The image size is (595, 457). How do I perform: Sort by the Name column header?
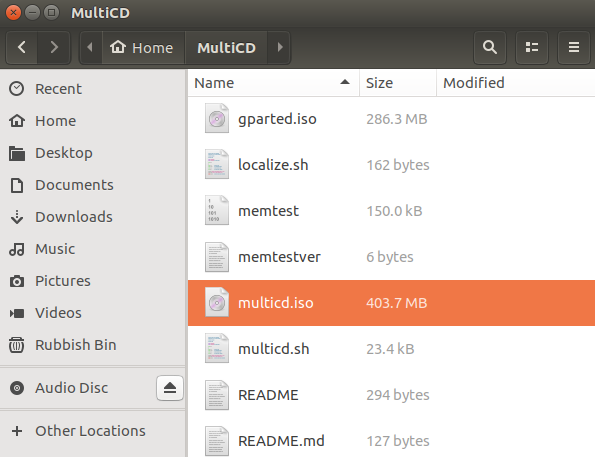coord(273,83)
